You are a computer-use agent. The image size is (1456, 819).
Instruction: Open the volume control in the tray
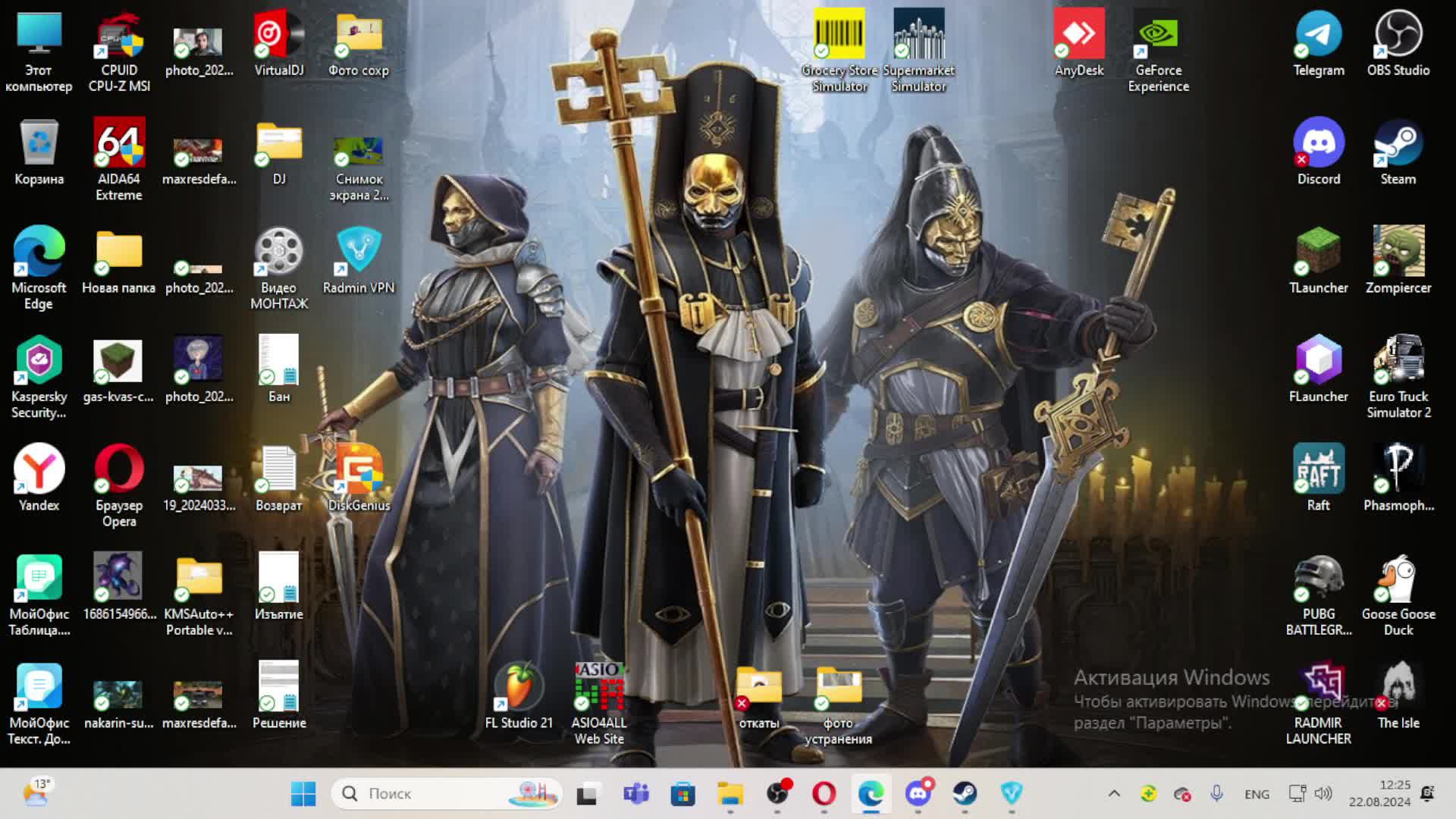click(x=1323, y=794)
